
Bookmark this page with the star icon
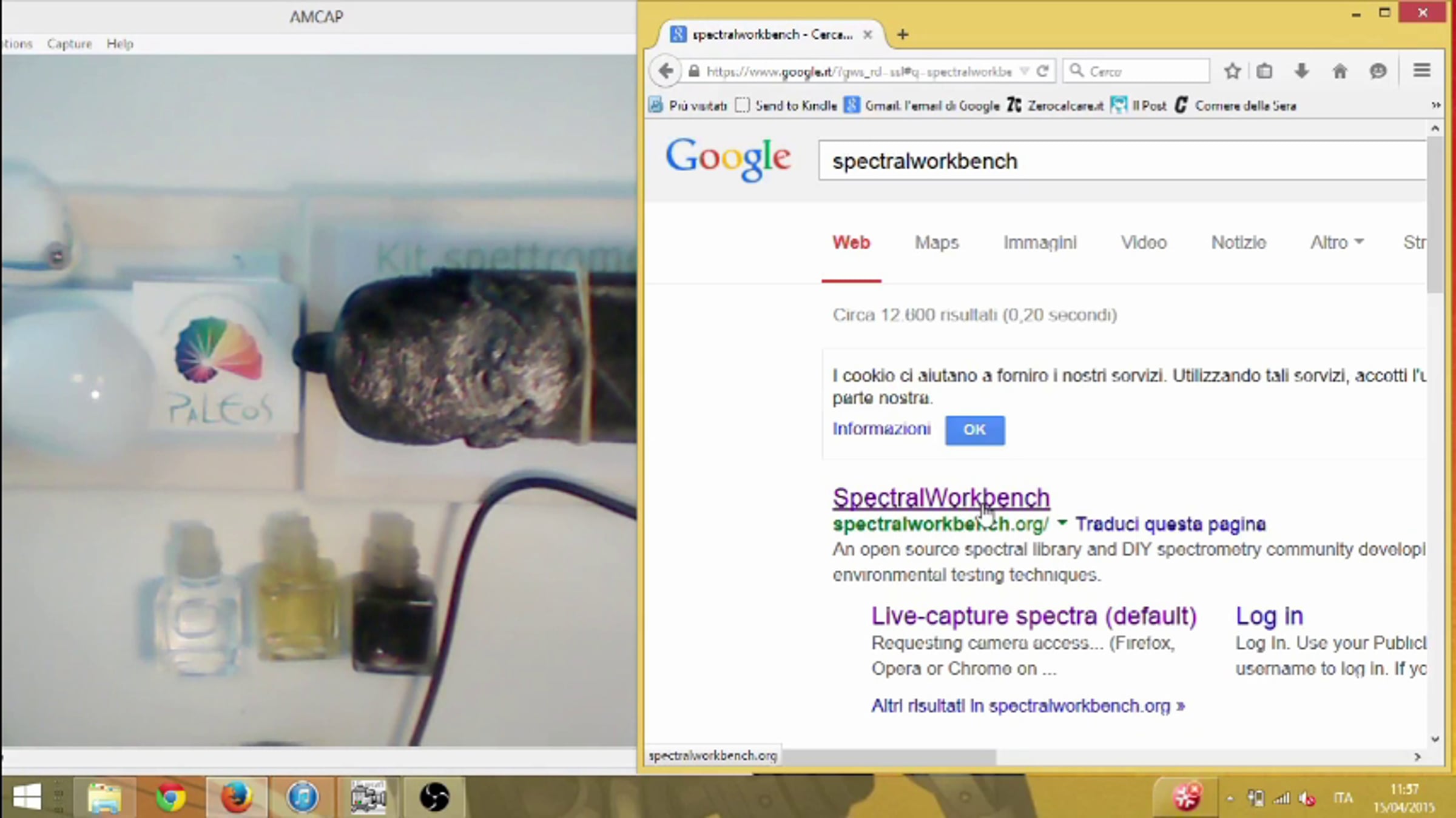tap(1232, 71)
